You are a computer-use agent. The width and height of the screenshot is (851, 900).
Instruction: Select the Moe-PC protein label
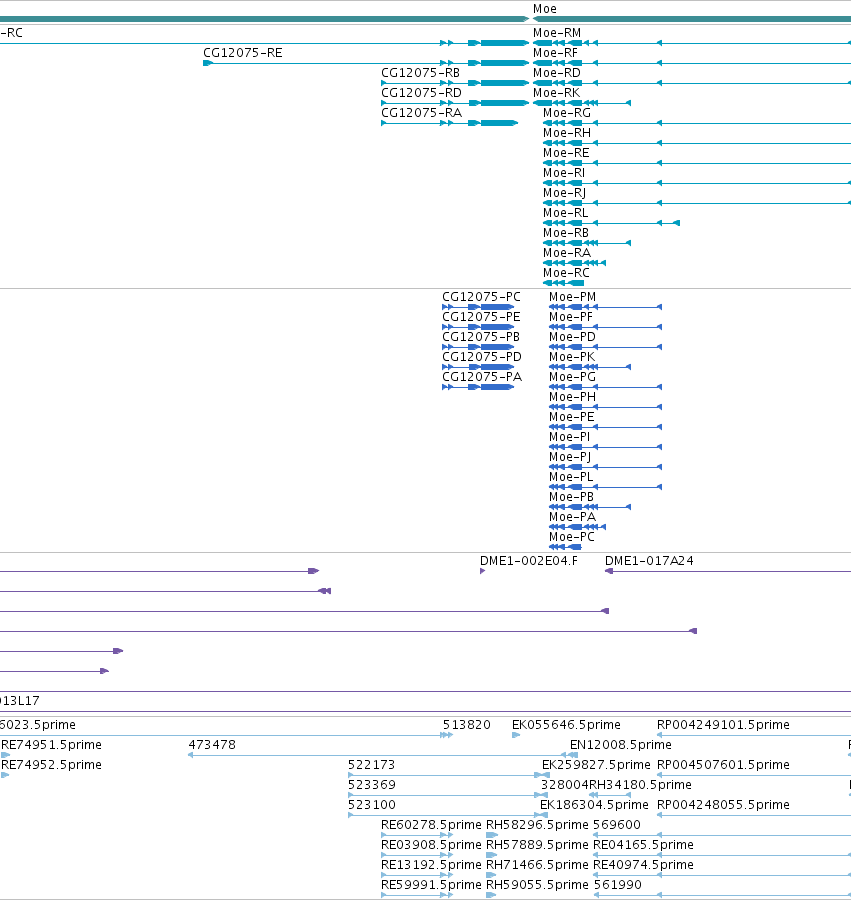point(572,538)
